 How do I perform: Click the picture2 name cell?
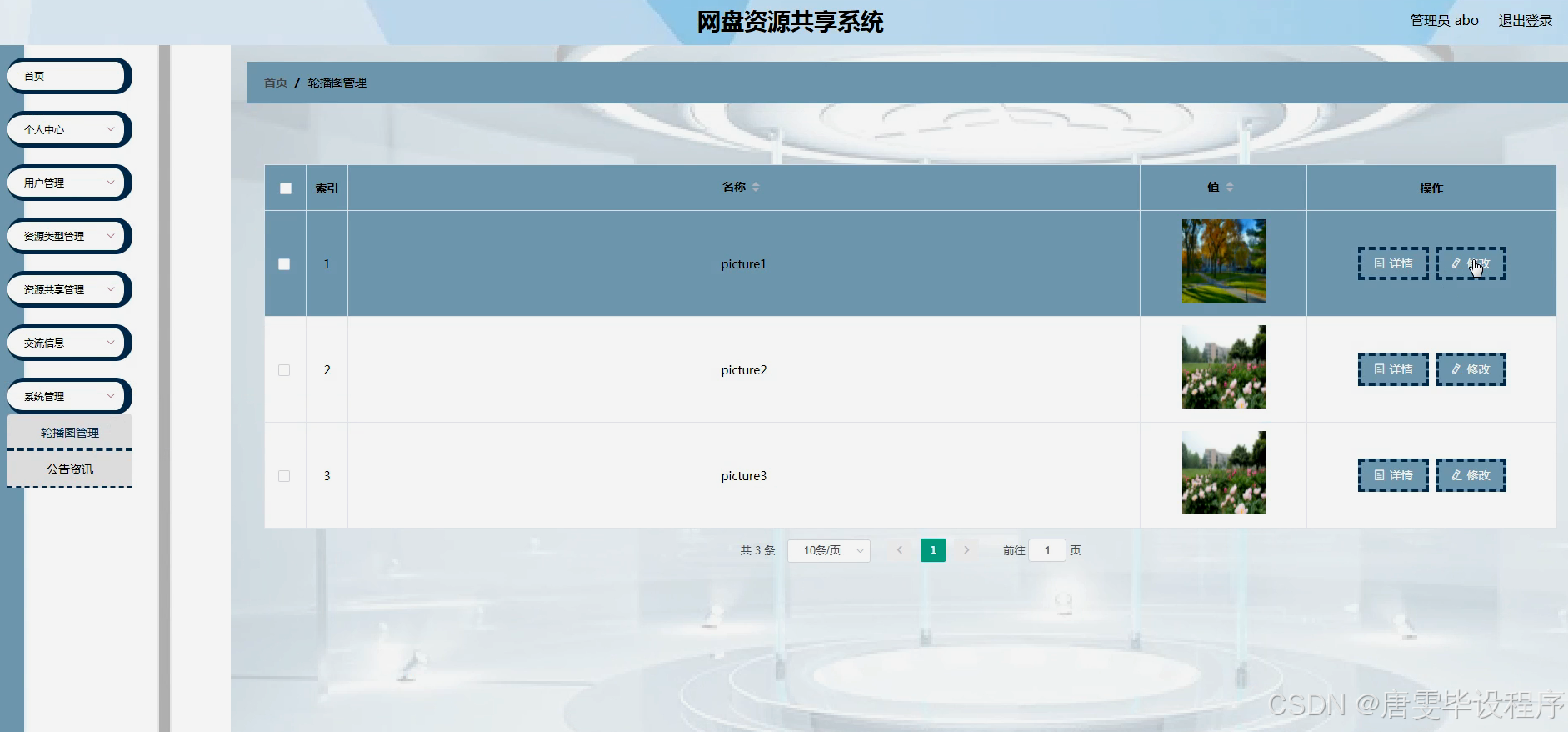[744, 370]
